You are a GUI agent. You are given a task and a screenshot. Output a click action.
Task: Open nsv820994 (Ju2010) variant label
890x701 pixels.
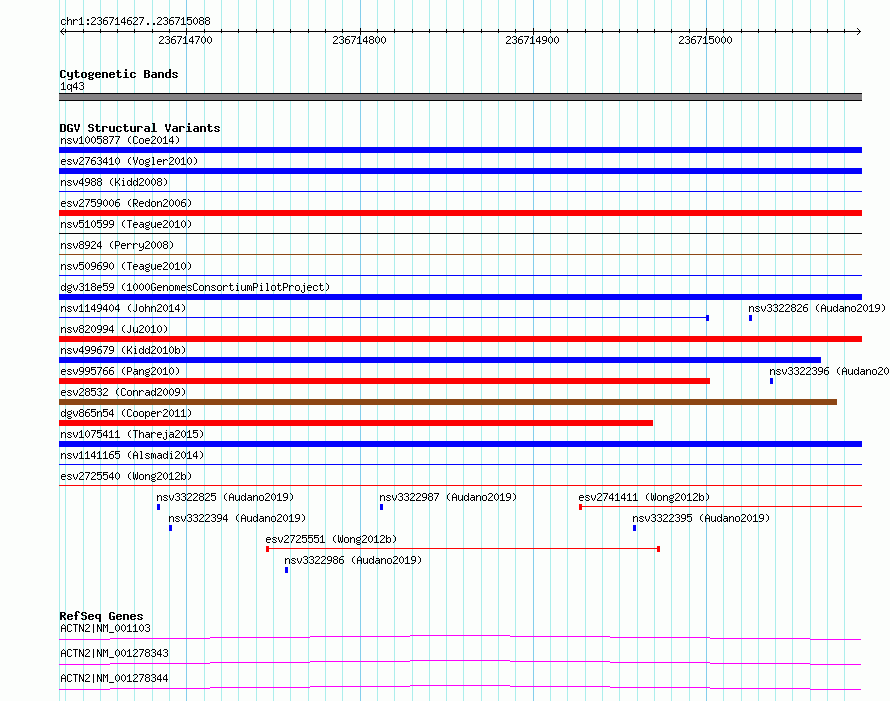[114, 329]
